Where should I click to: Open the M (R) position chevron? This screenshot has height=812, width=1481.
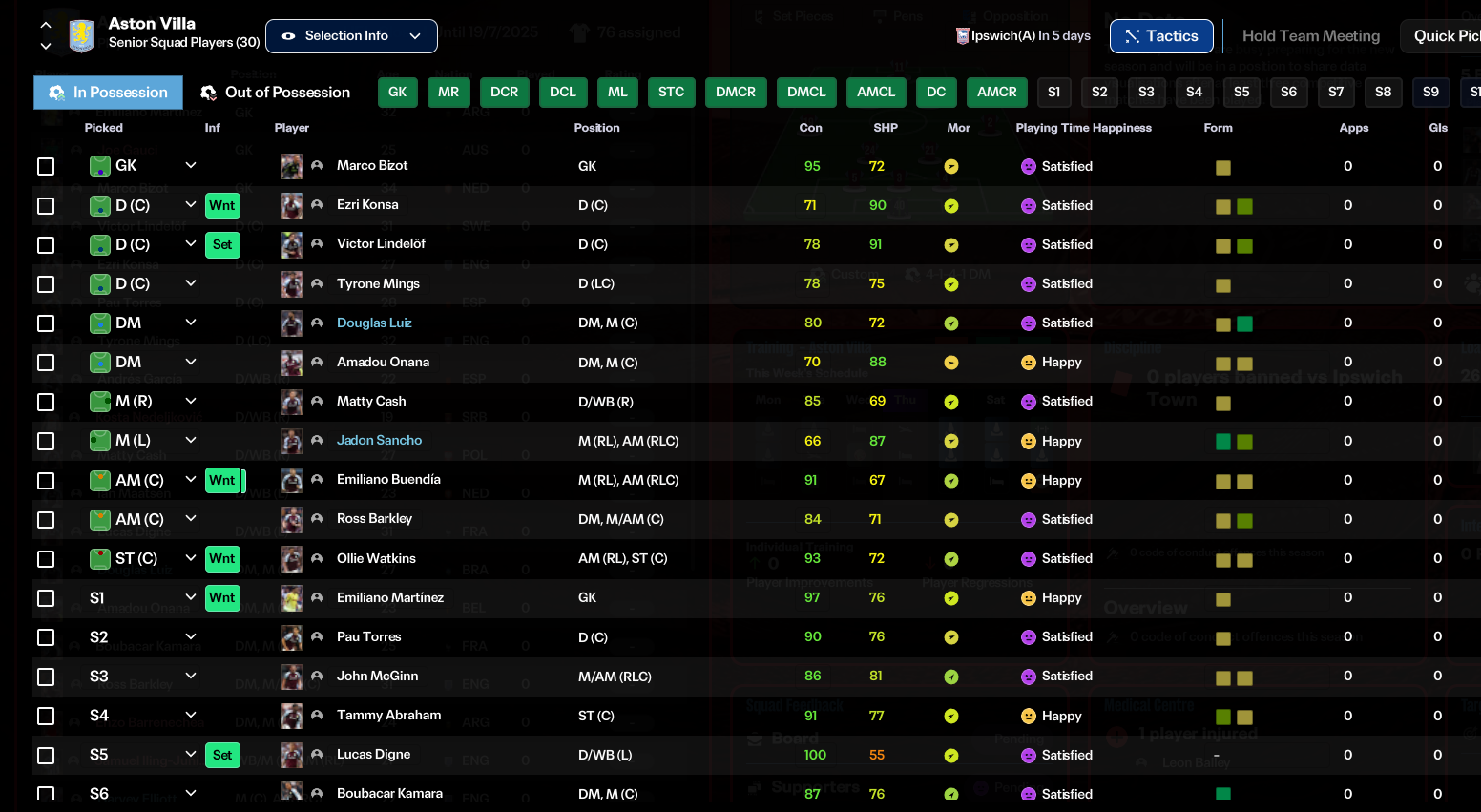click(191, 401)
